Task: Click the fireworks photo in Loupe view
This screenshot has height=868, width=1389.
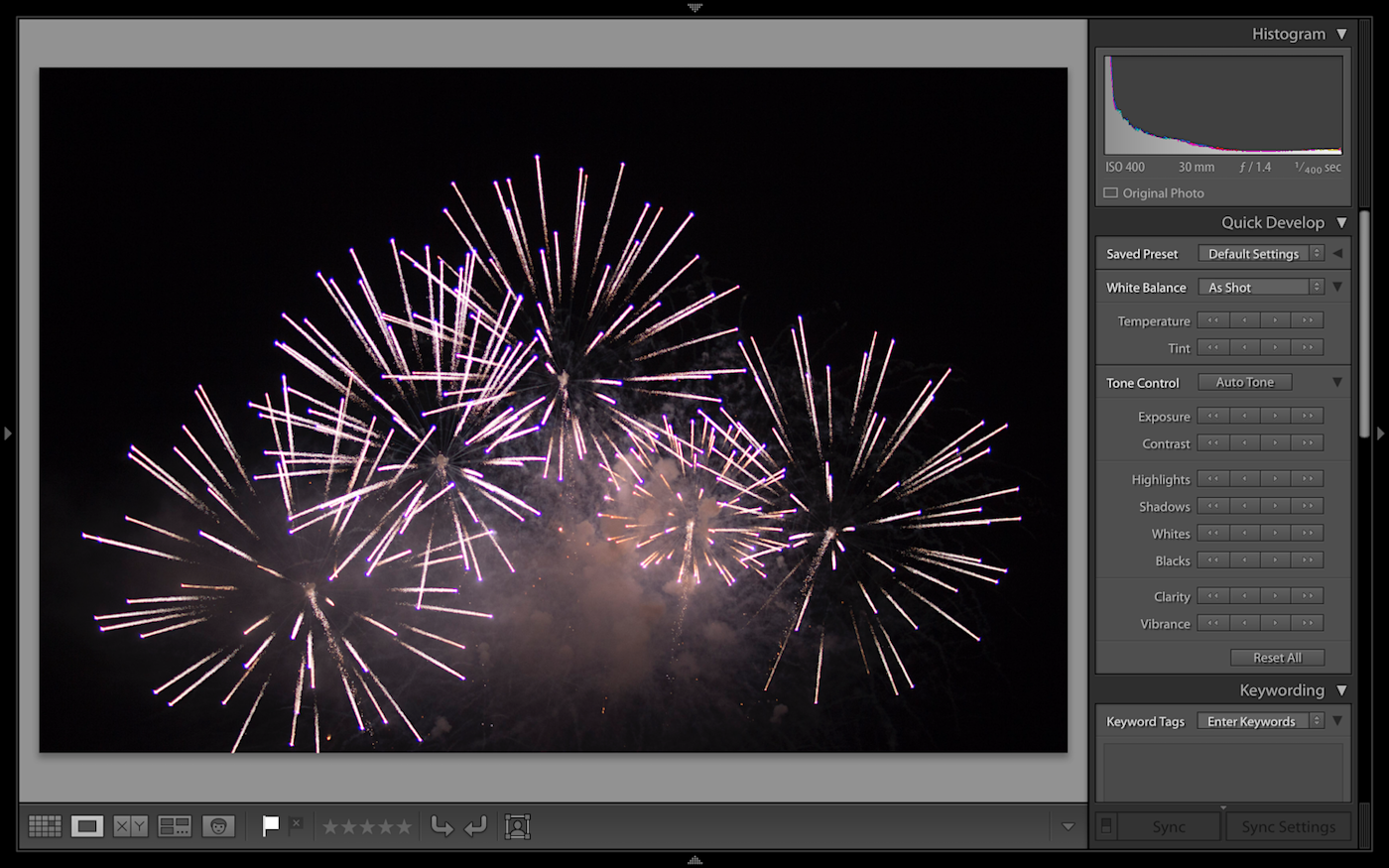Action: pos(554,410)
